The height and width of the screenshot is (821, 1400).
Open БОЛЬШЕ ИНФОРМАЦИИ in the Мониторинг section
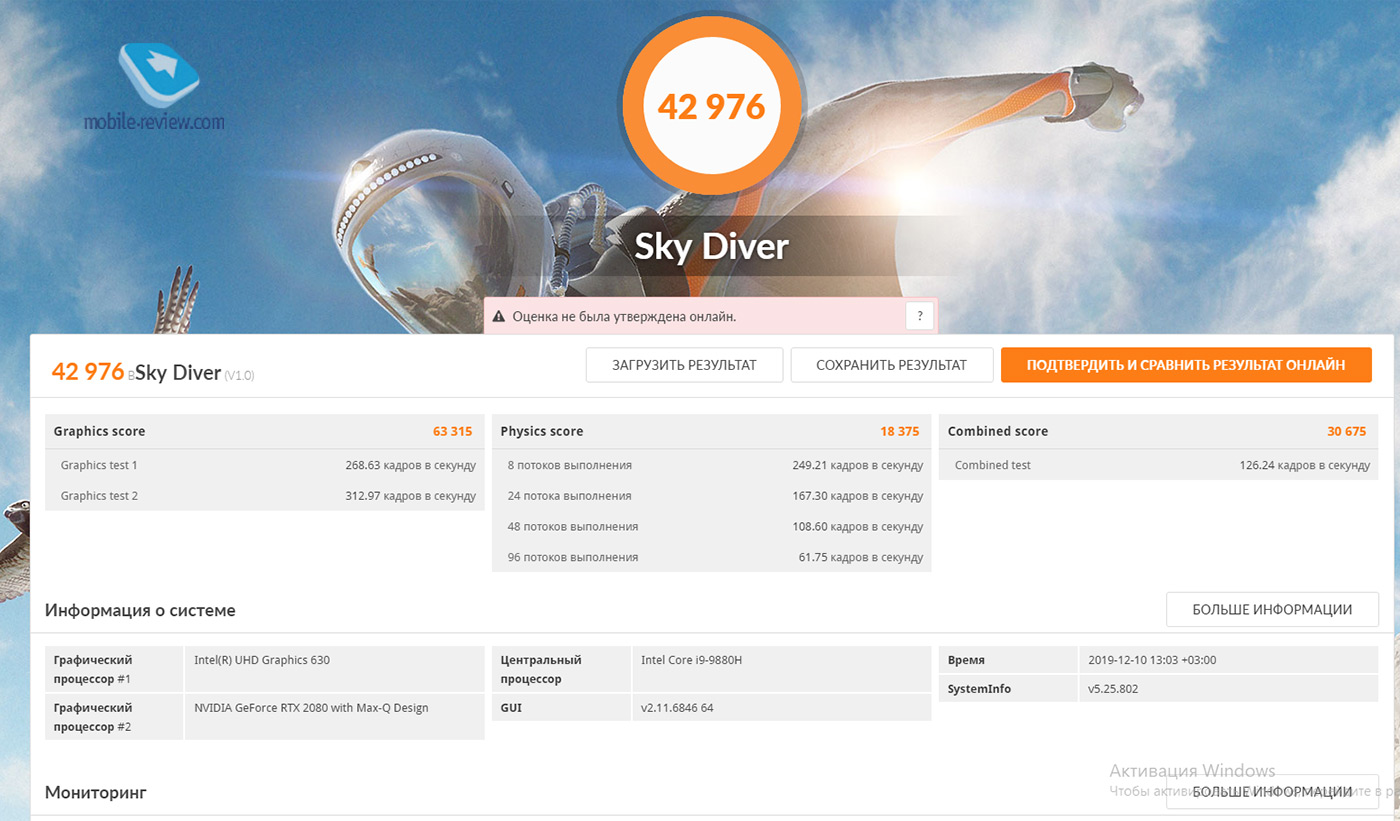point(1271,792)
